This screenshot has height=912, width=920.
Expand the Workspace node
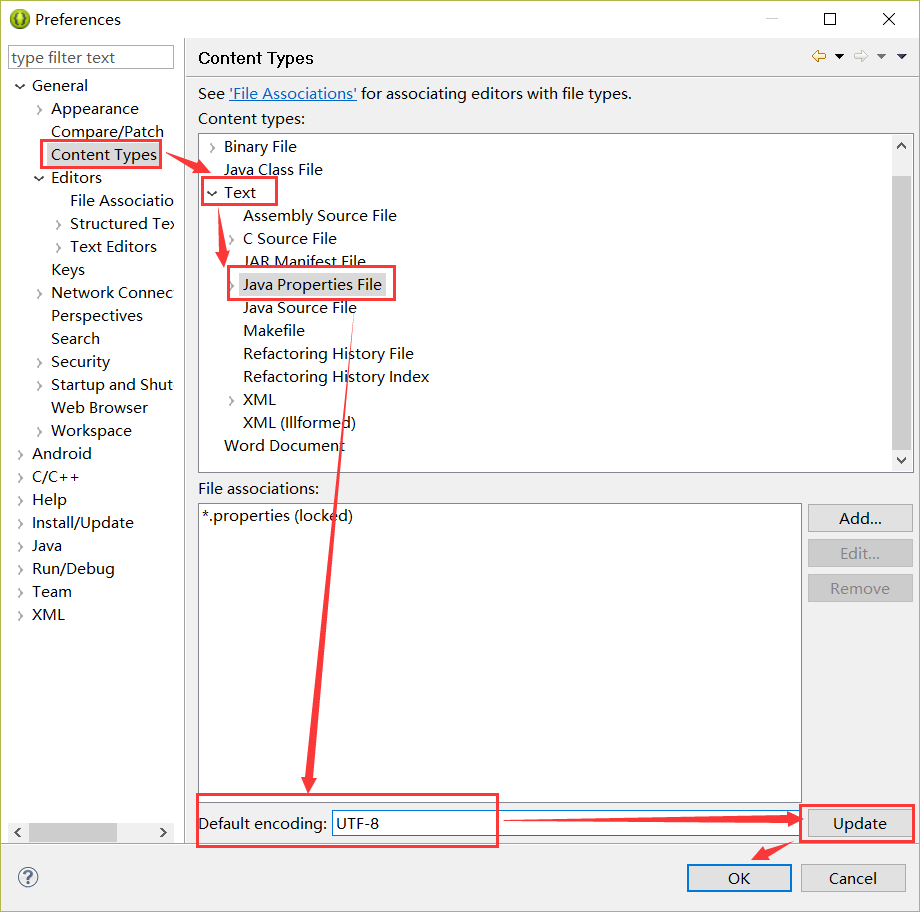click(39, 431)
